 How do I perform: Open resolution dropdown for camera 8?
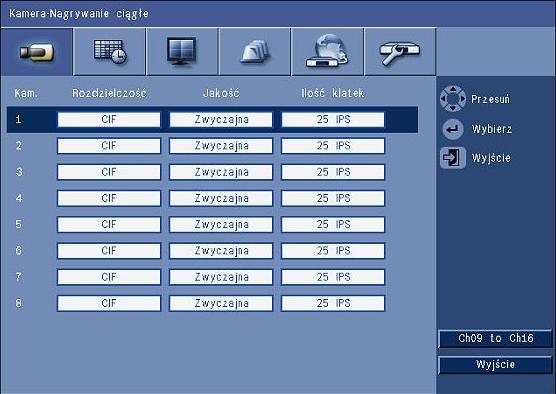109,303
